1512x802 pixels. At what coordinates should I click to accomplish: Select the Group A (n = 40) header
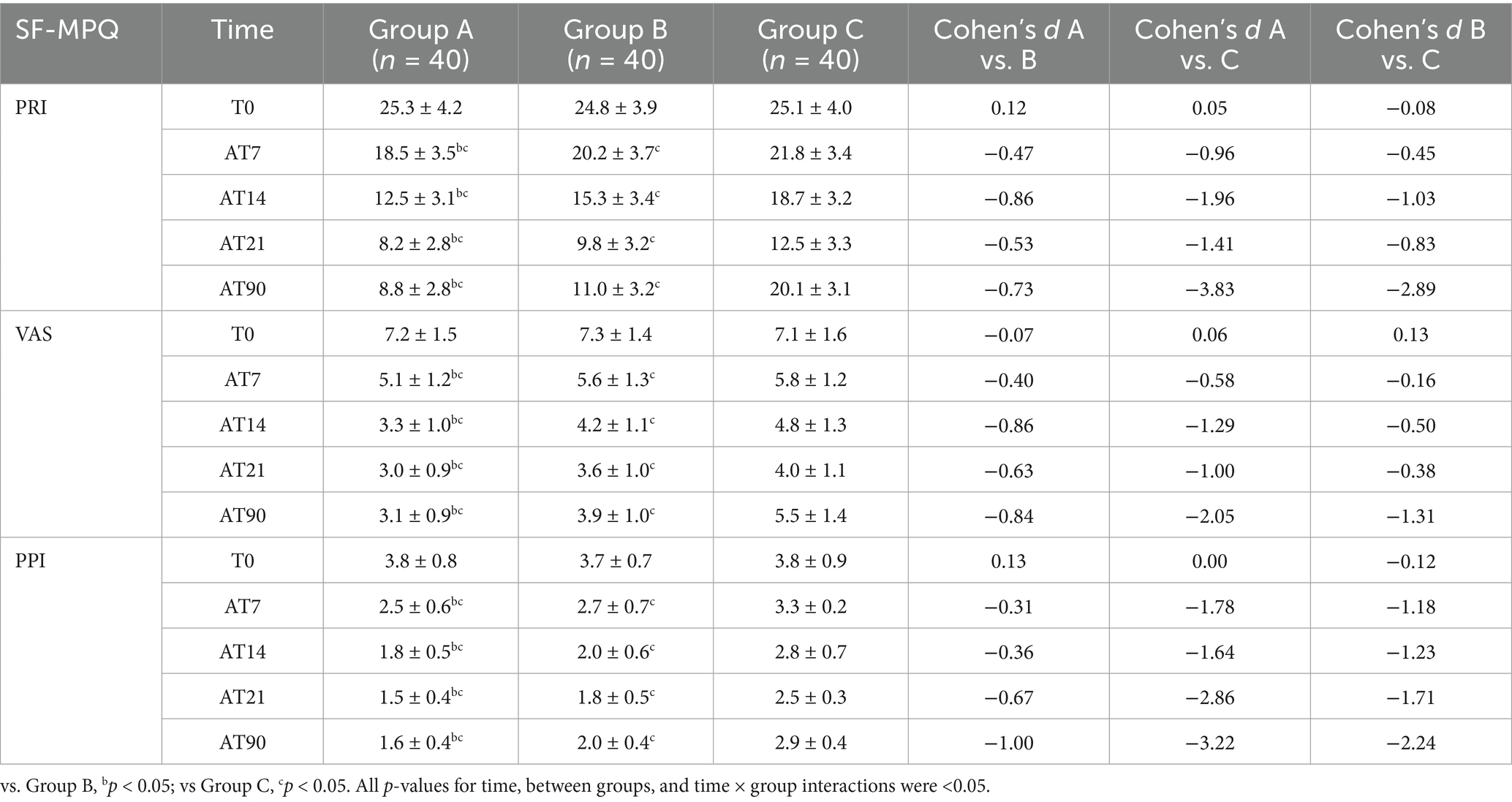pyautogui.click(x=420, y=44)
